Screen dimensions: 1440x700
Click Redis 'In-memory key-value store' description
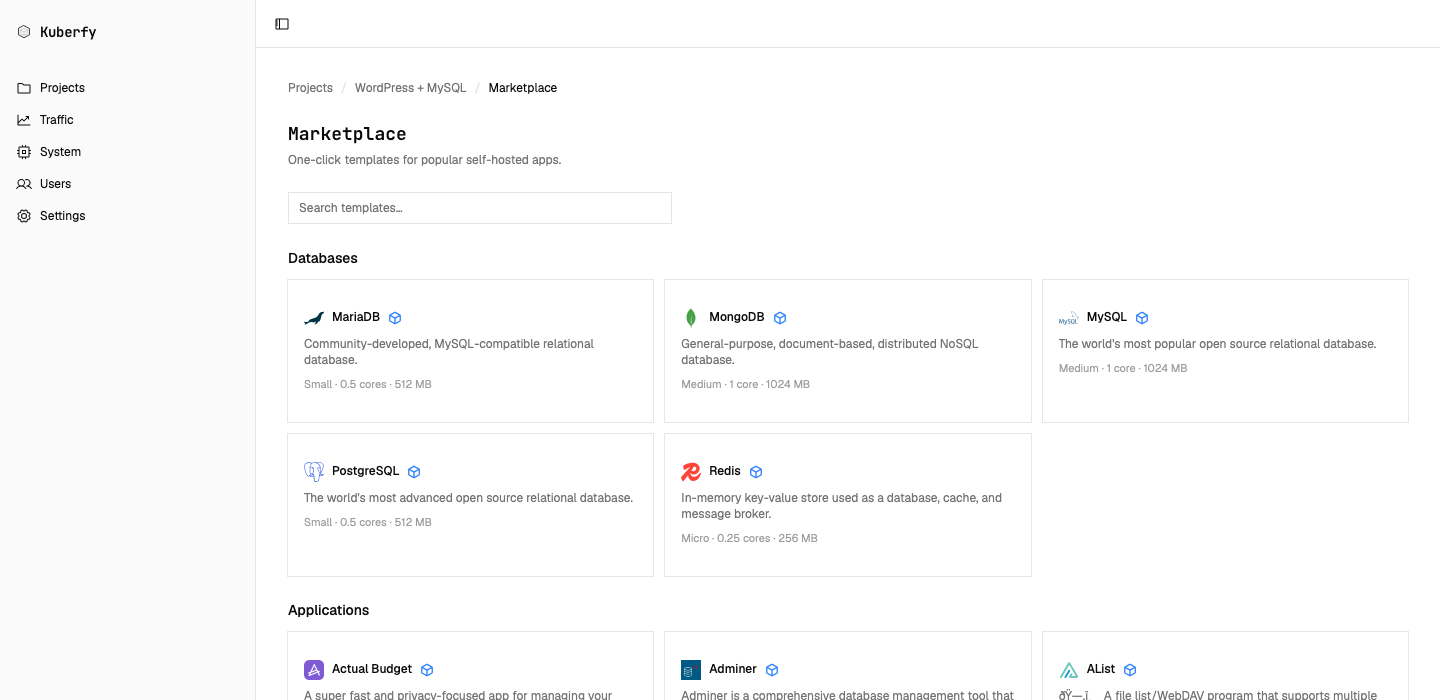coord(841,506)
